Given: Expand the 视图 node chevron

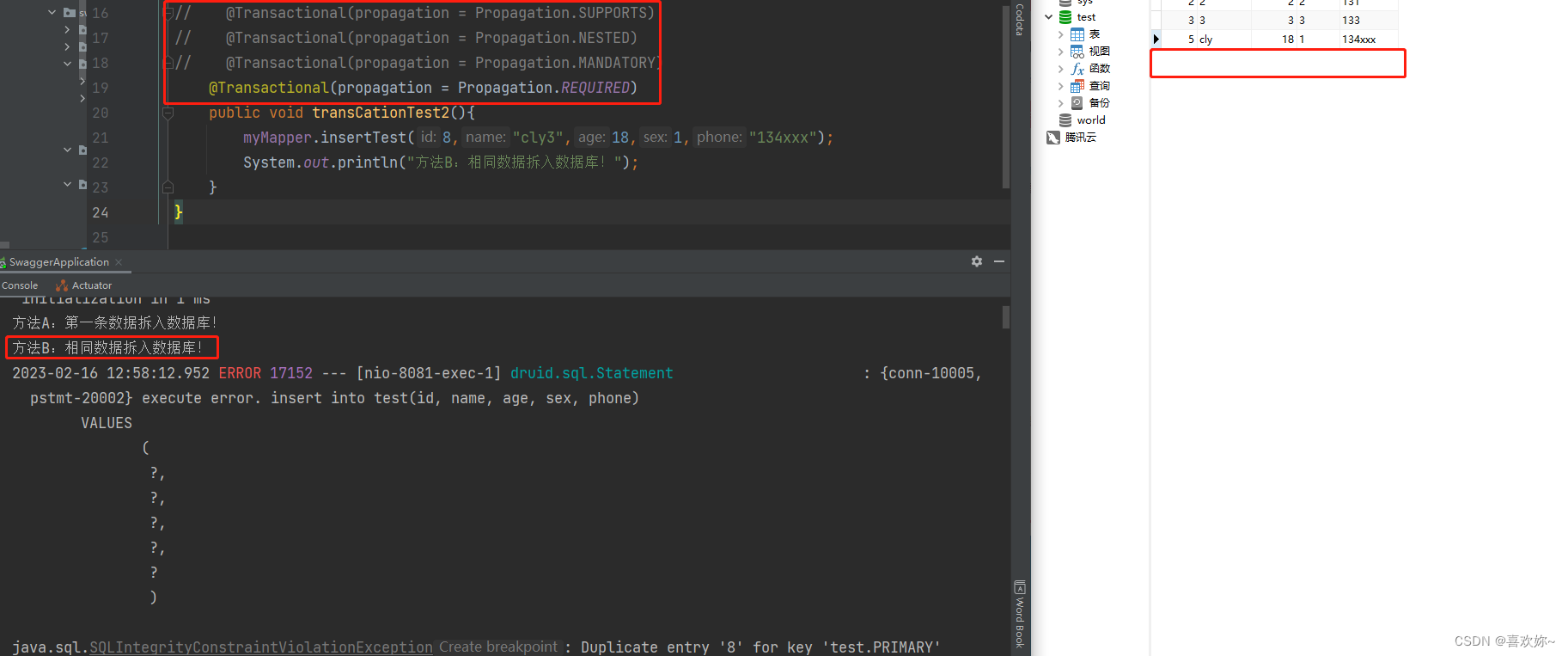Looking at the screenshot, I should 1061,52.
